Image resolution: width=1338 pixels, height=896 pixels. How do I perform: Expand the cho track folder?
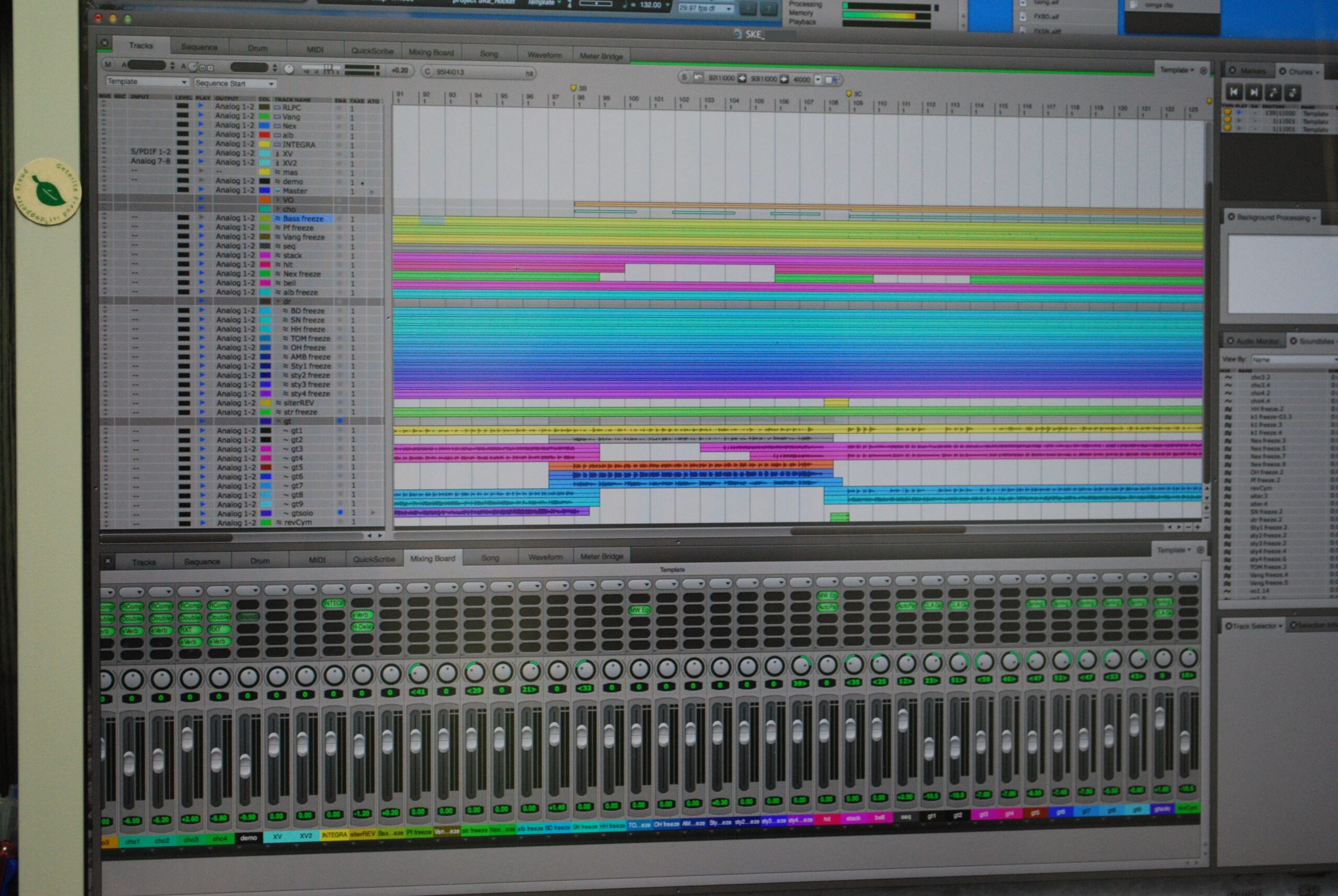[x=278, y=209]
